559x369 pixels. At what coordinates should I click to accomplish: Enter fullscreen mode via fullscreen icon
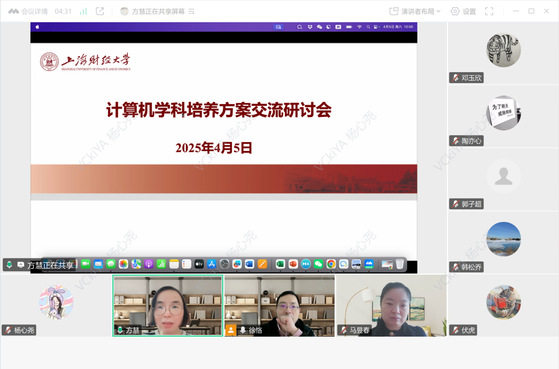pos(489,11)
